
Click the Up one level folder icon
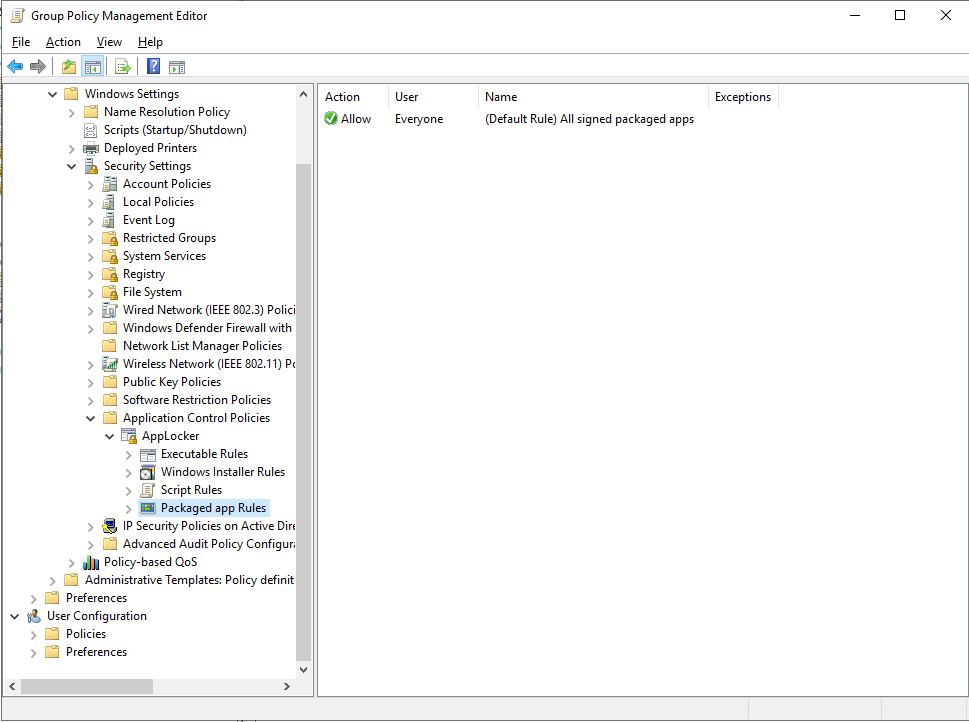tap(69, 66)
